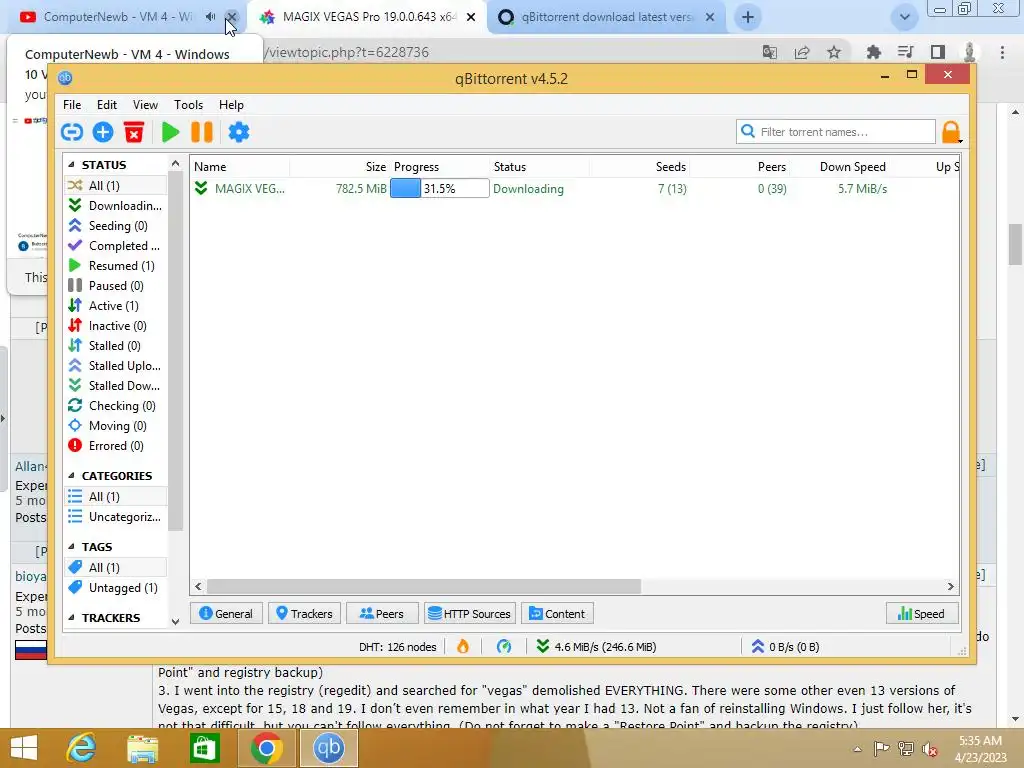The width and height of the screenshot is (1024, 768).
Task: Click the Add Torrent Link toolbar icon
Action: [72, 133]
